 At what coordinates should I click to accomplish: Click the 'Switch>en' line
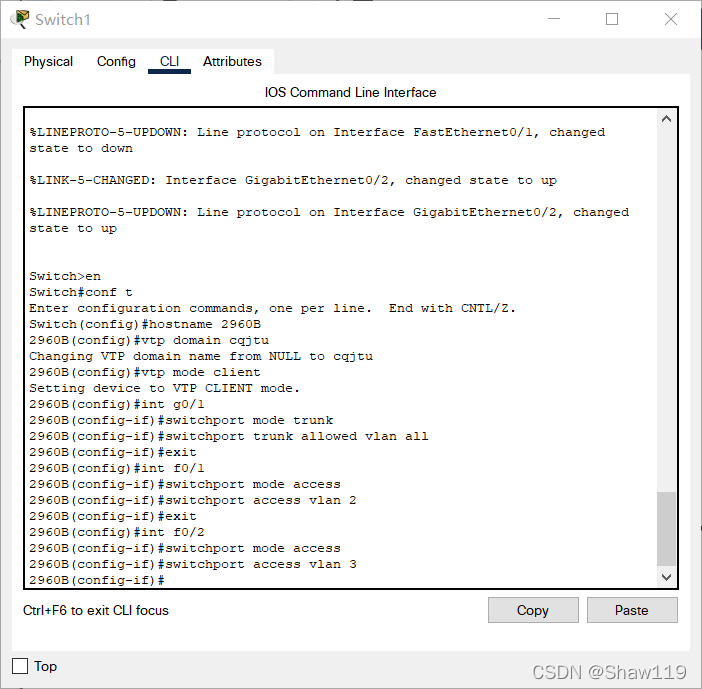point(65,276)
